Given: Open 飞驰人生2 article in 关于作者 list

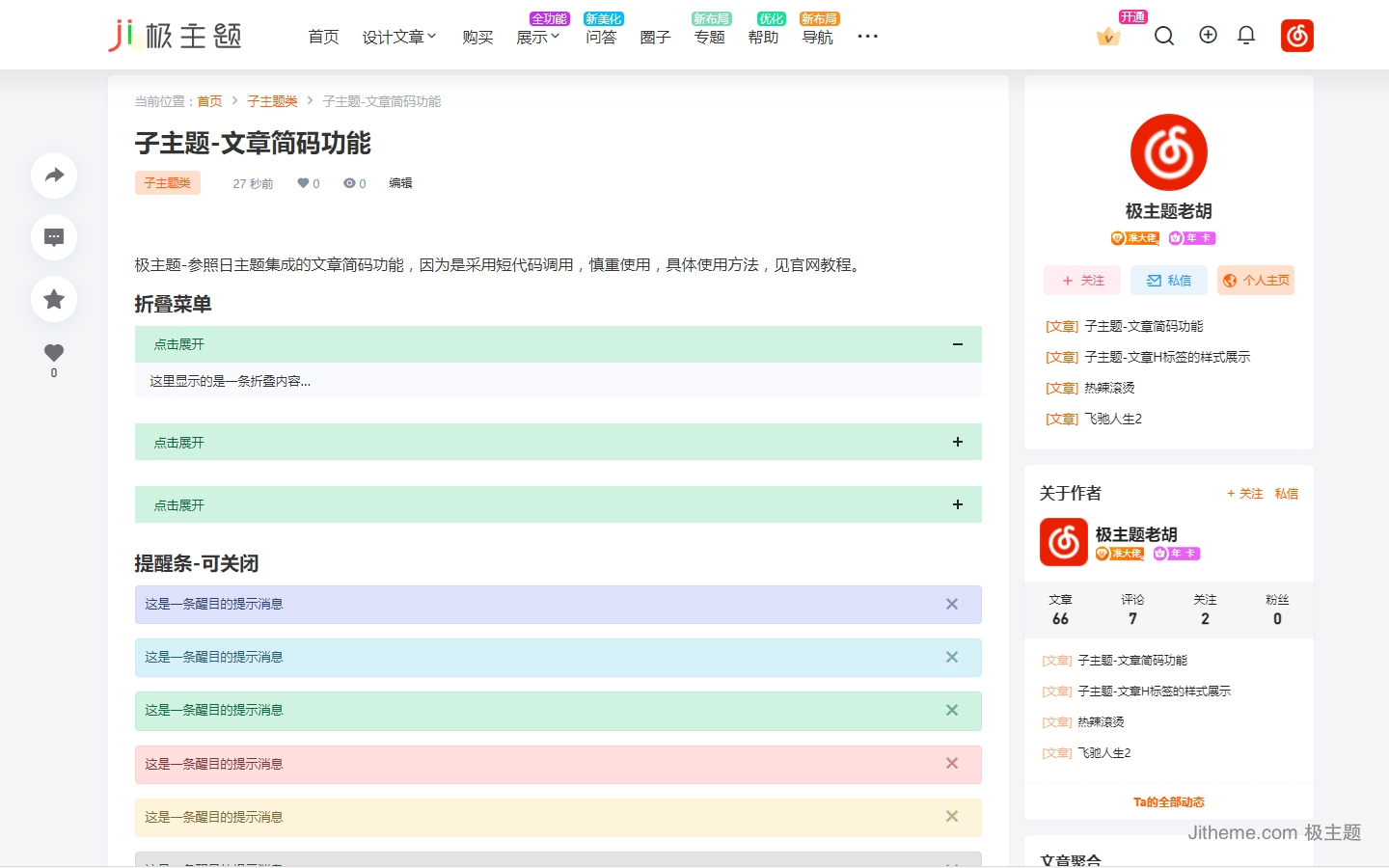Looking at the screenshot, I should click(x=1104, y=752).
